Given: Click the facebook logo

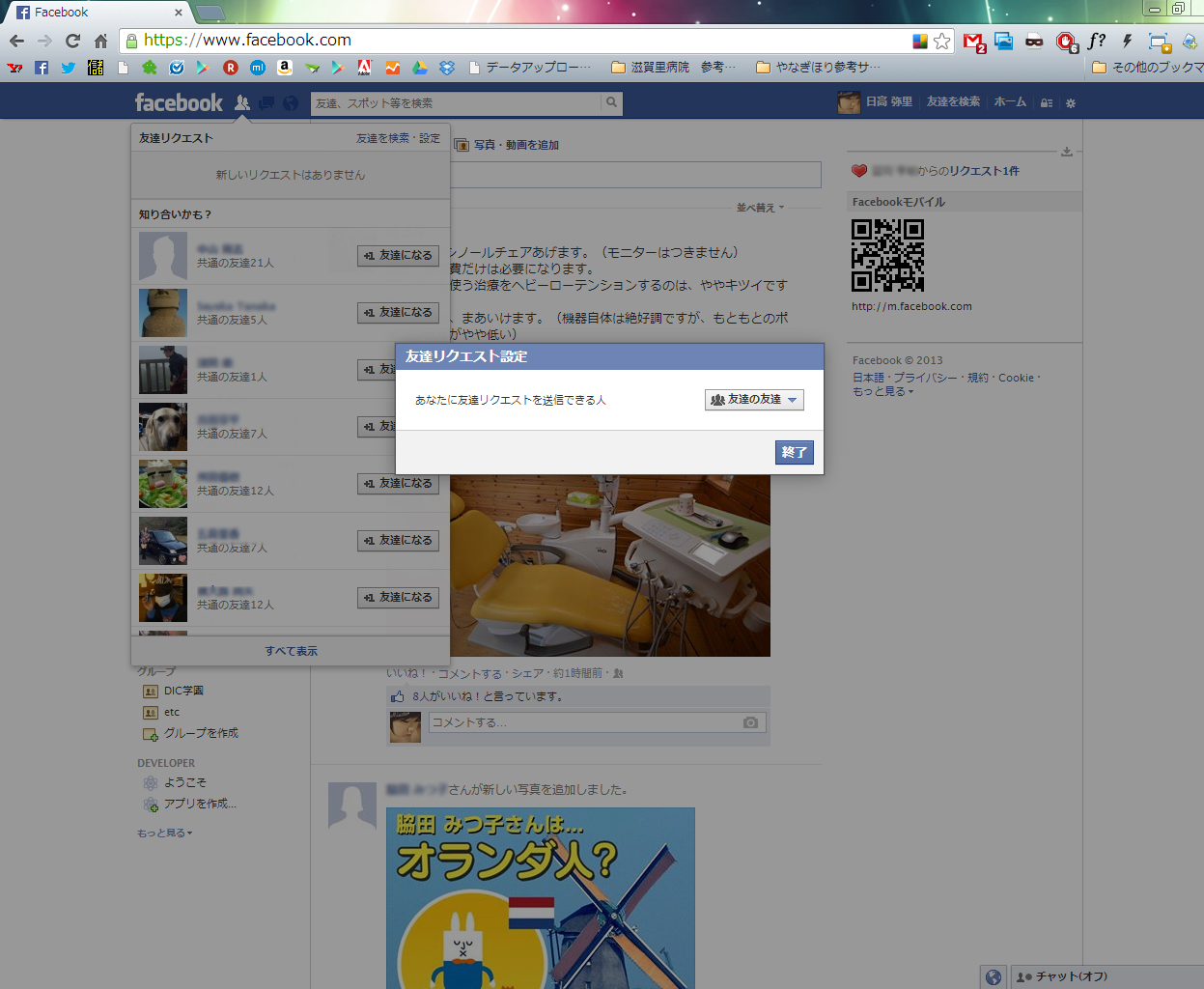Looking at the screenshot, I should (179, 102).
